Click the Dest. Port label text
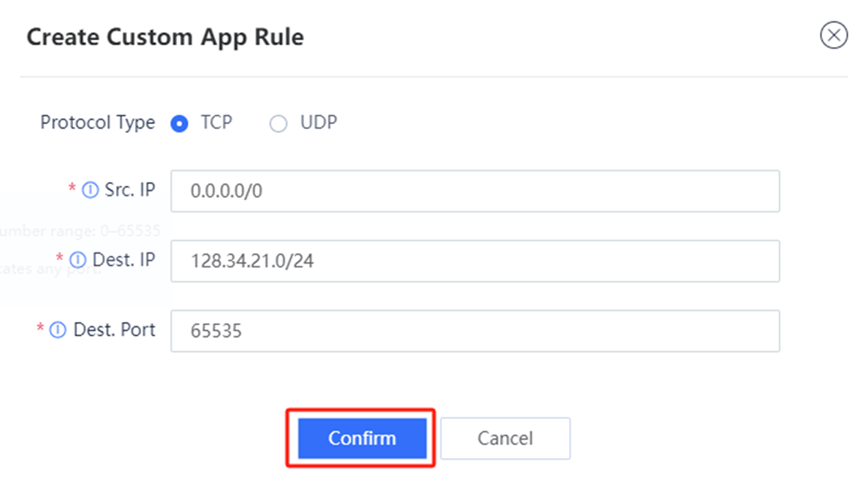 coord(114,329)
